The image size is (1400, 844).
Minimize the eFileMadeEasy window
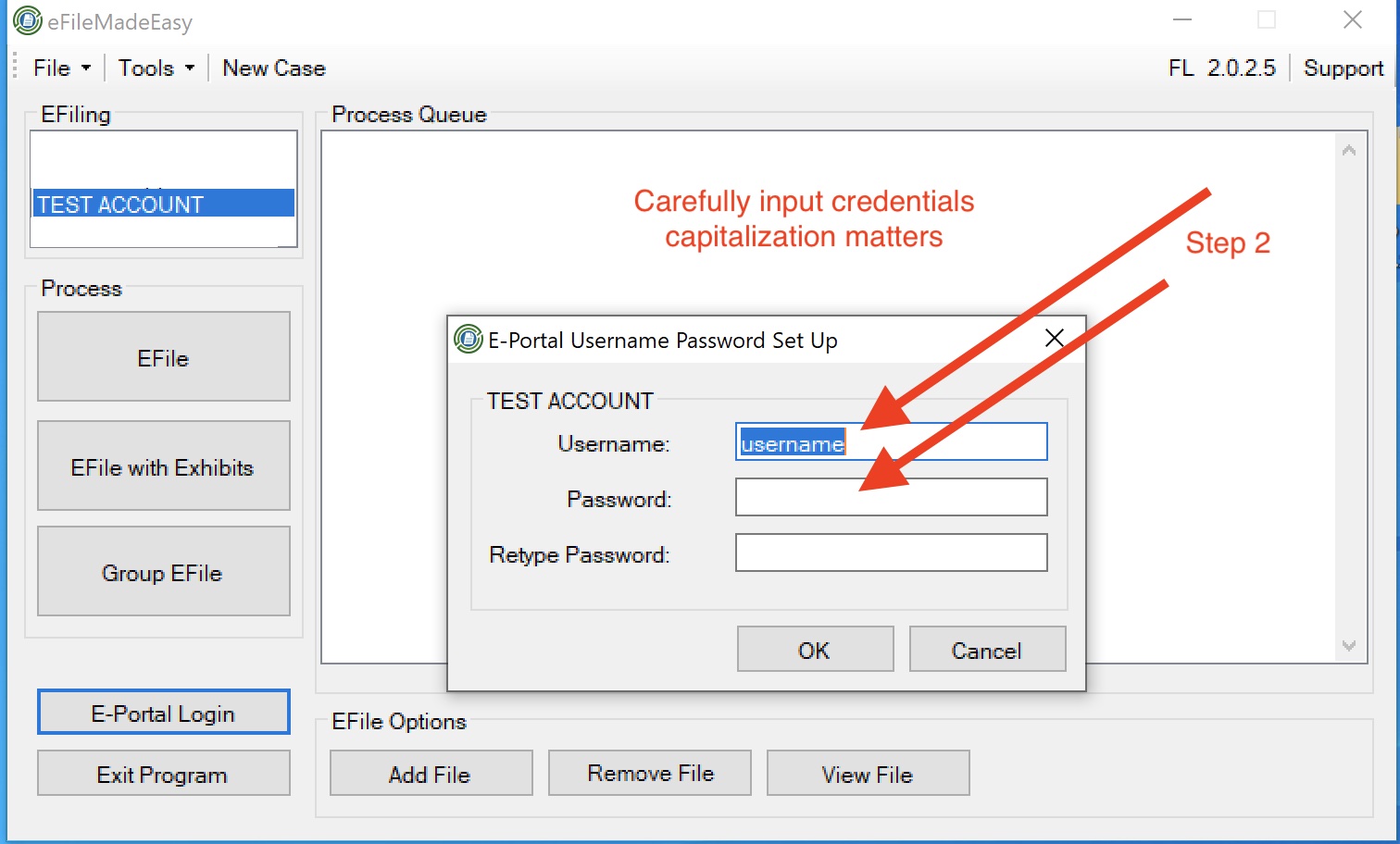pyautogui.click(x=1182, y=19)
